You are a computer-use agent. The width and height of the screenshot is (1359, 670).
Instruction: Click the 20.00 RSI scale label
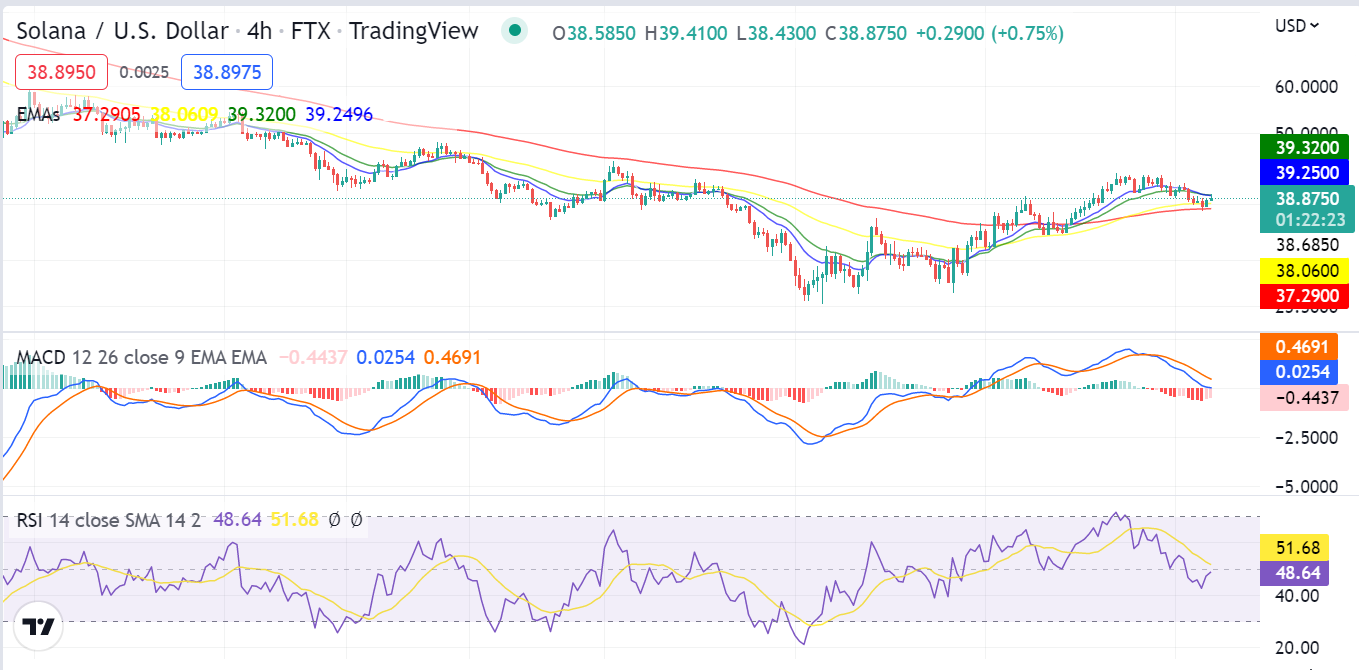(x=1296, y=647)
